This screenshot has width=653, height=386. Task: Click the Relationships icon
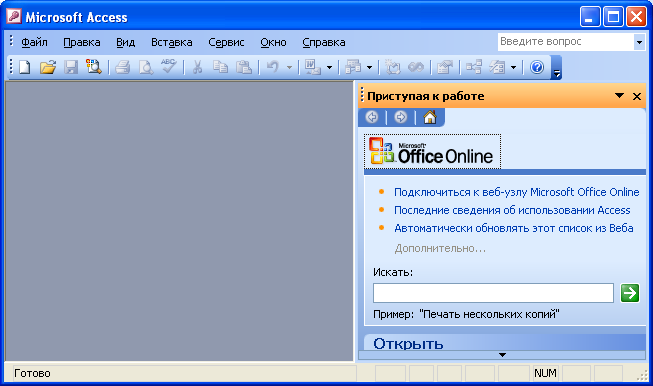click(x=474, y=67)
